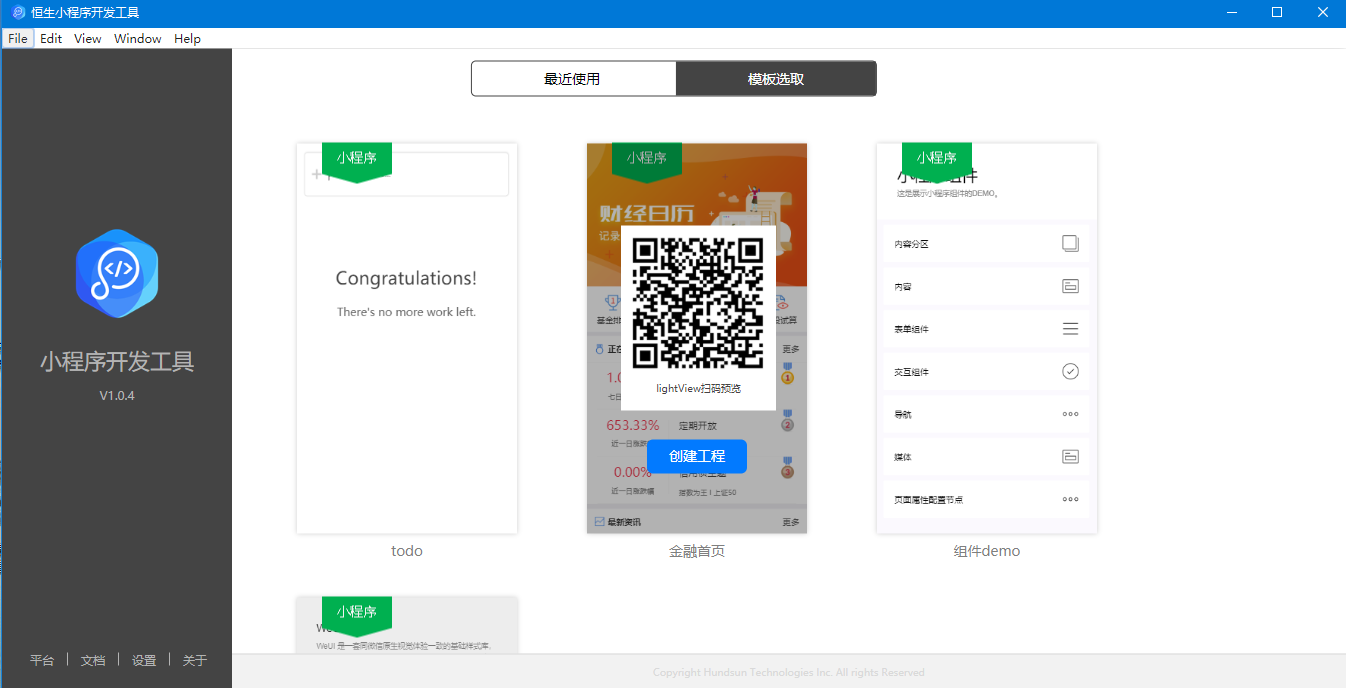Viewport: 1346px width, 688px height.
Task: Click the 页面属性配置节点 row text
Action: click(x=928, y=499)
